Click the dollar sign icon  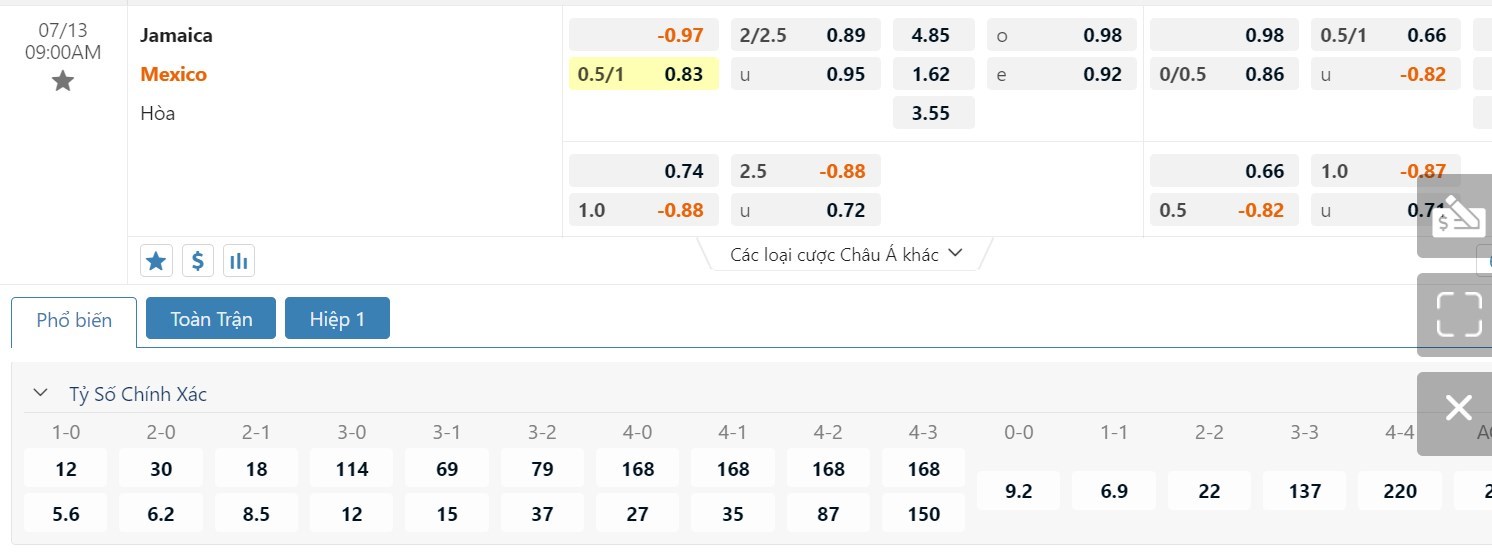click(197, 261)
